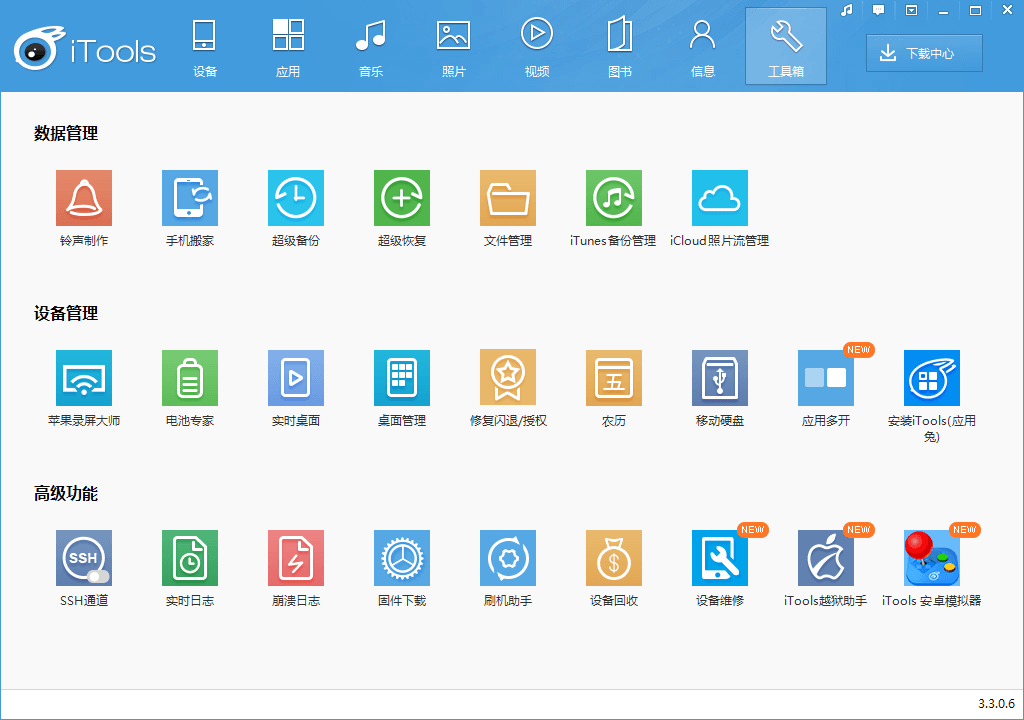
Task: Open 固件下载 firmware download
Action: (x=402, y=558)
